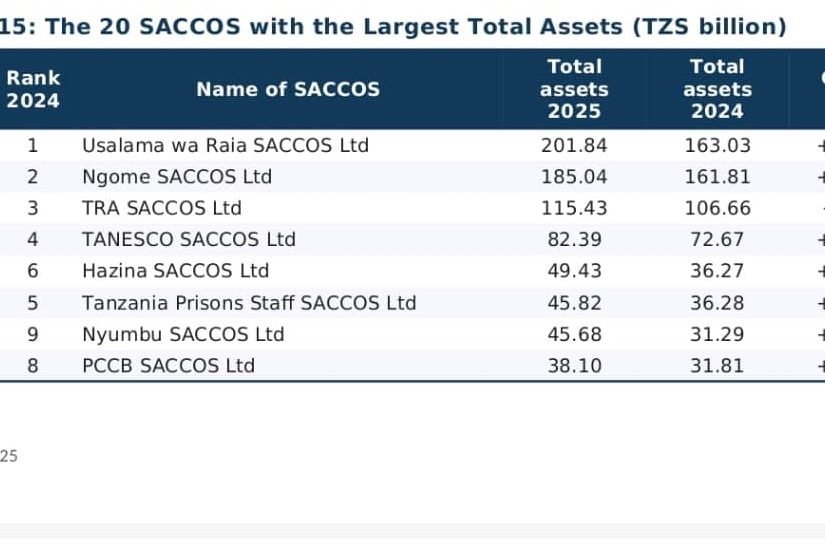Select the Ngome SACCOS Ltd name cell

pos(177,177)
